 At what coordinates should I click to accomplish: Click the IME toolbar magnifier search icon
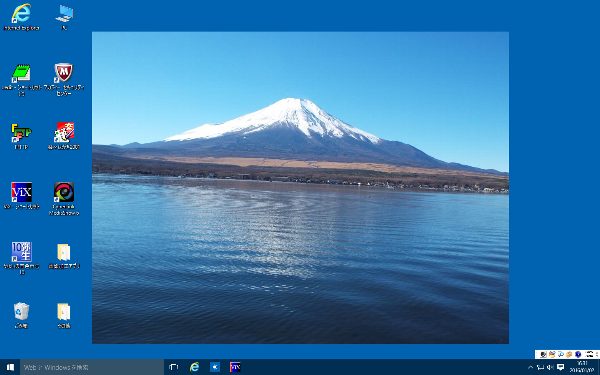pyautogui.click(x=561, y=354)
